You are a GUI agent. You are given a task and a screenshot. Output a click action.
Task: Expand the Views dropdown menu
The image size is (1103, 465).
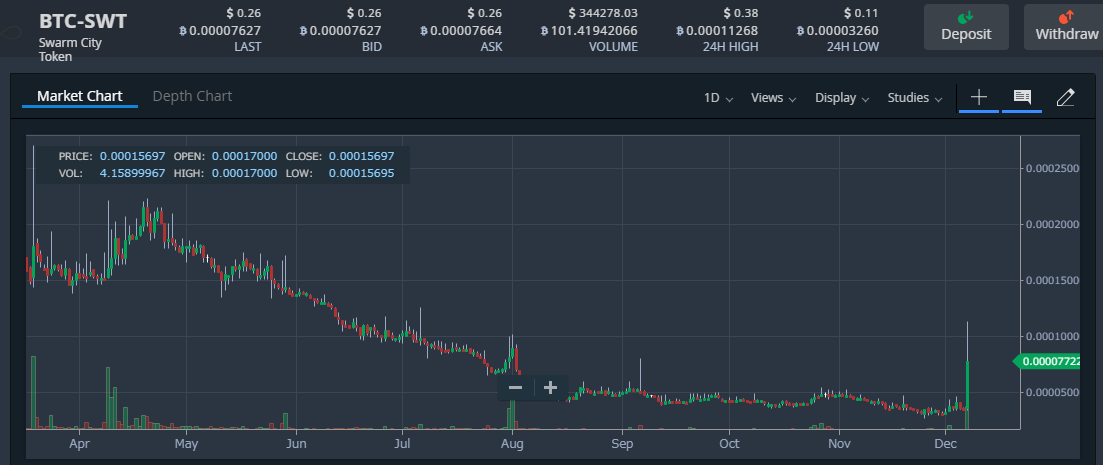(773, 98)
